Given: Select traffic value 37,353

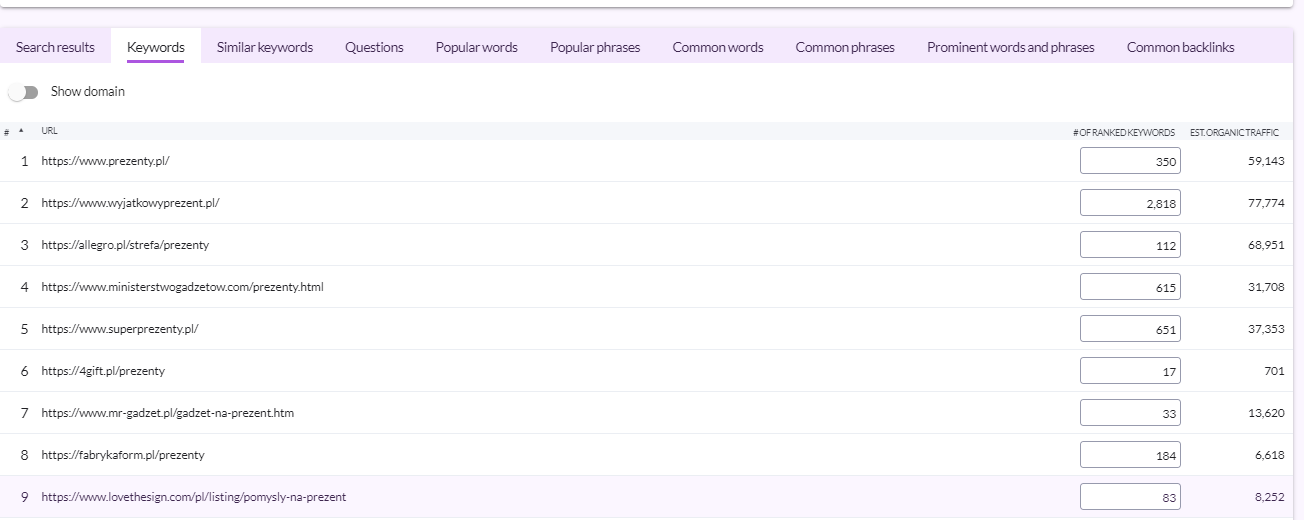Looking at the screenshot, I should point(1266,329).
